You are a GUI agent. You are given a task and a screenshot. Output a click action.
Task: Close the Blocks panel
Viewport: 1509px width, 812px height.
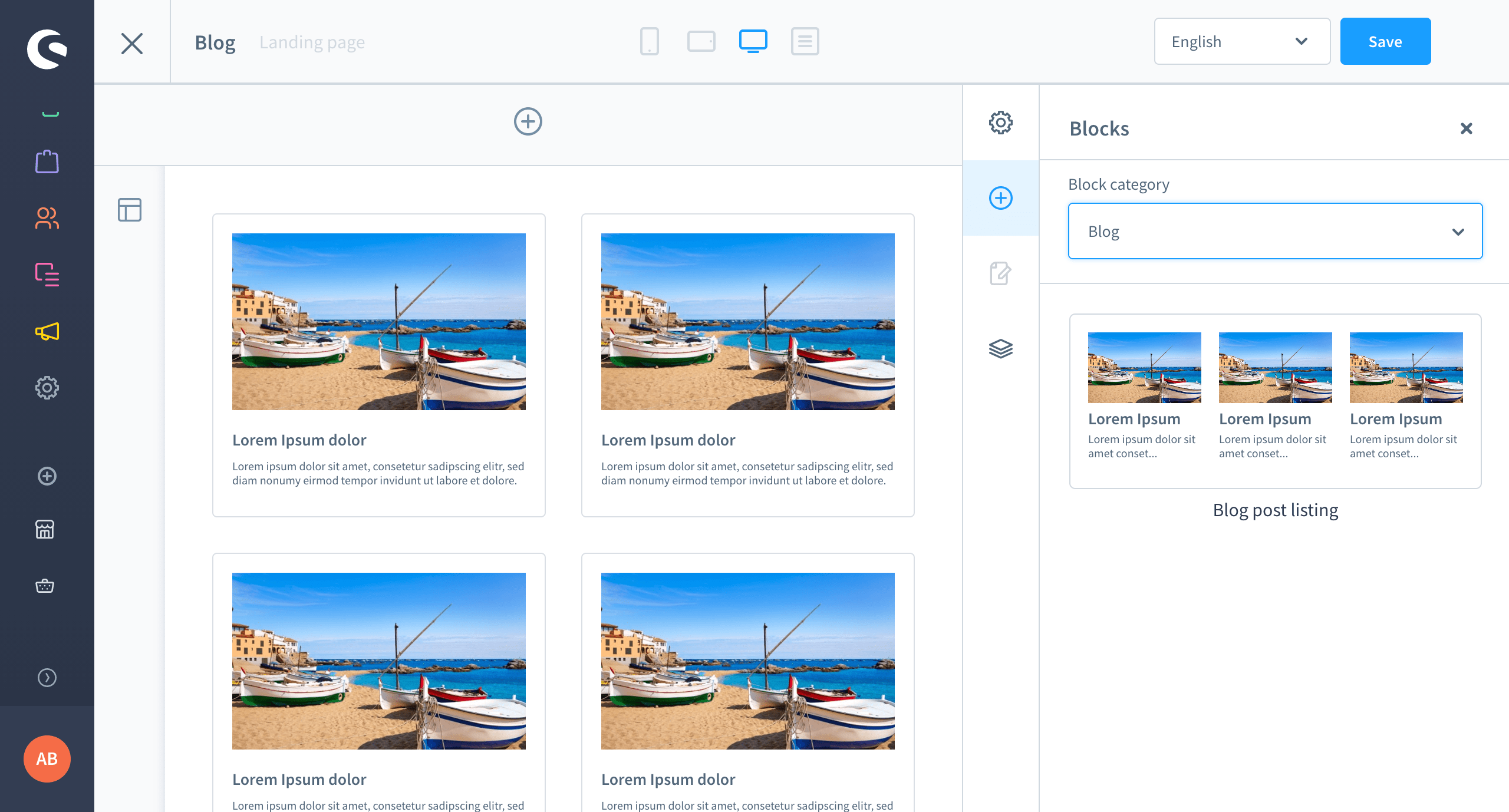click(1466, 128)
